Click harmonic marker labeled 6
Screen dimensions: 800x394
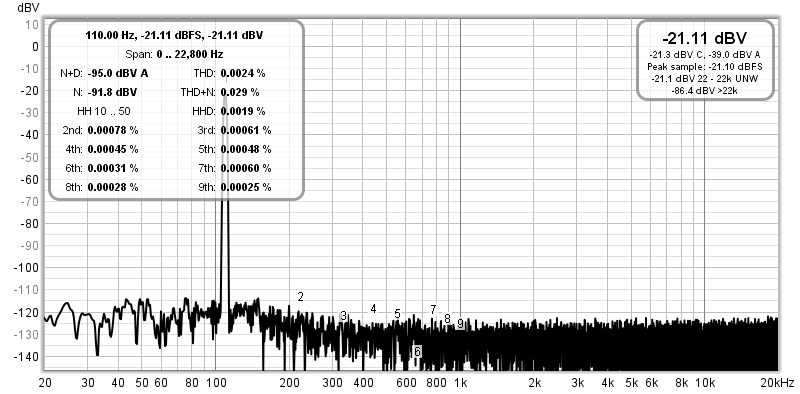click(x=417, y=351)
